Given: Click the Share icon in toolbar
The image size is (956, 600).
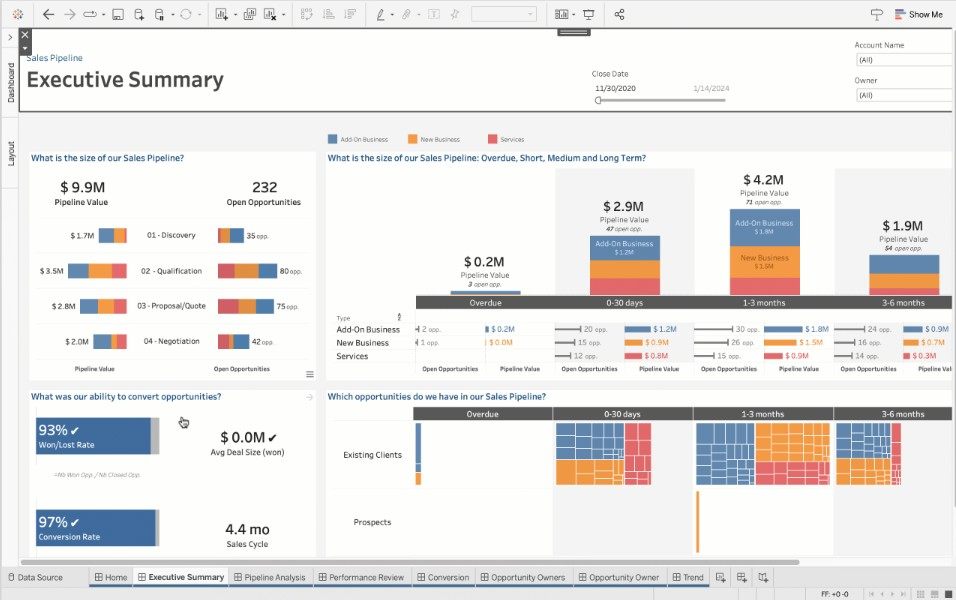Looking at the screenshot, I should tap(620, 15).
